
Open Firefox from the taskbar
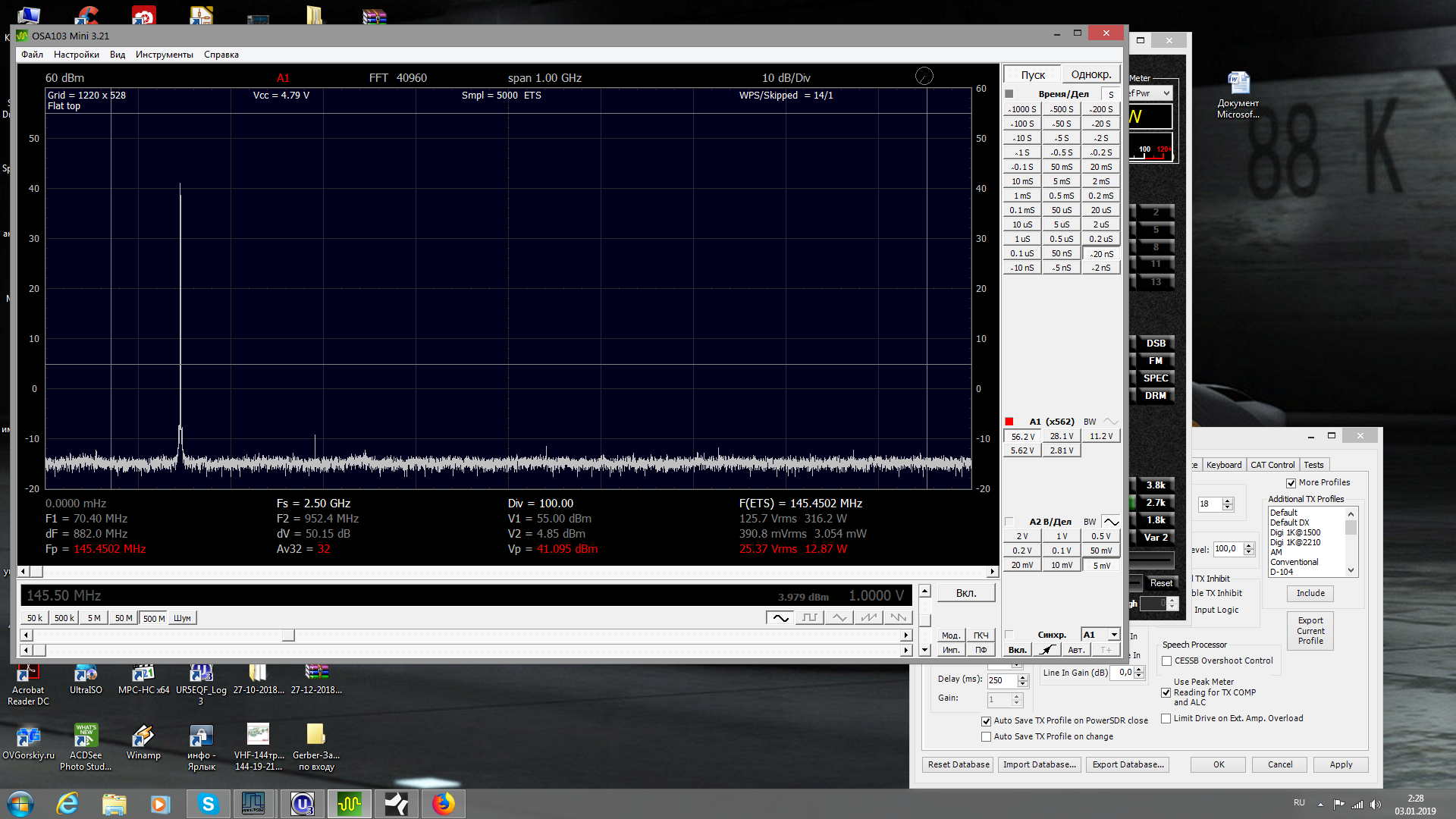(x=444, y=804)
